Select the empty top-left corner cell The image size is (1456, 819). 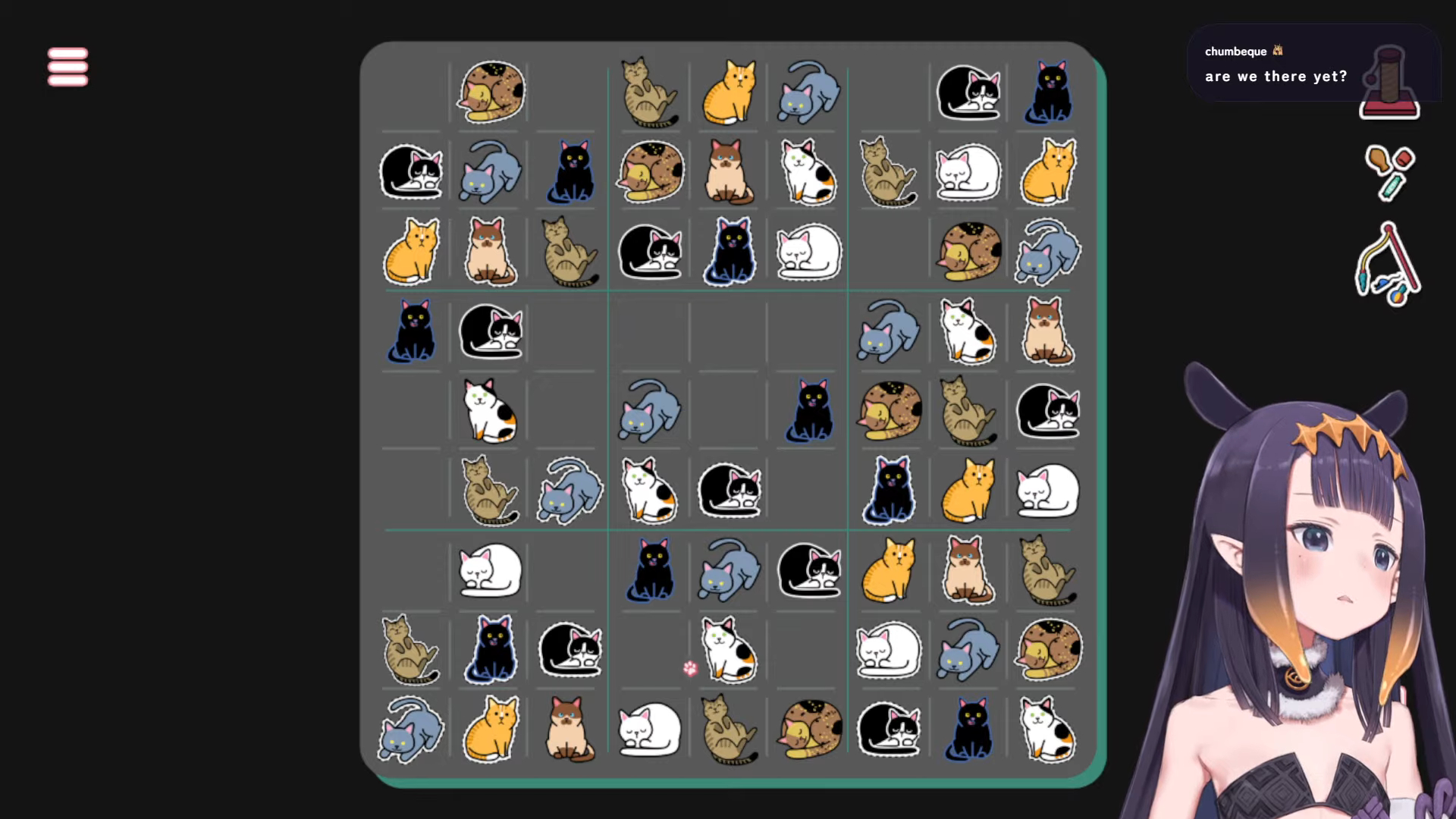coord(410,93)
